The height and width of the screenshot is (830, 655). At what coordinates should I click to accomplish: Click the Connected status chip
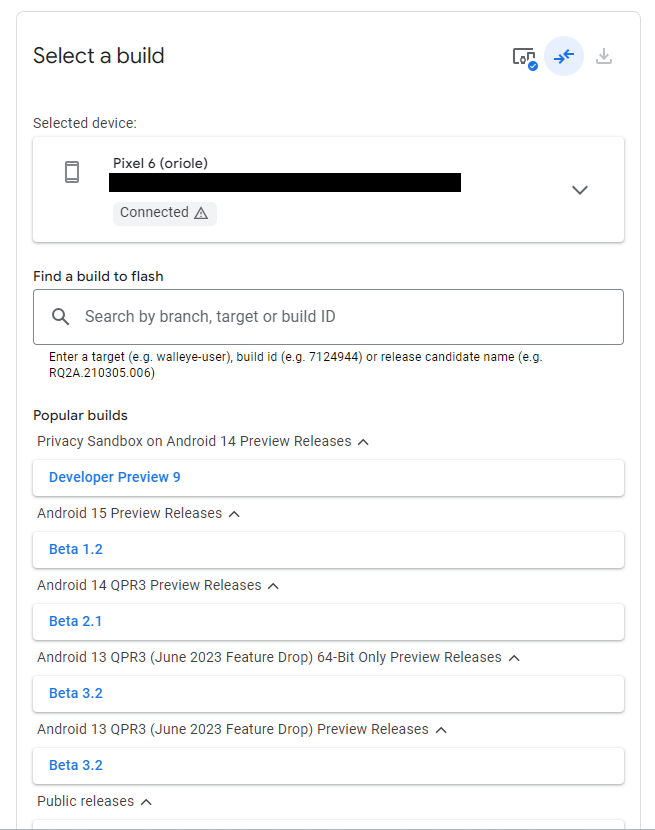155,213
